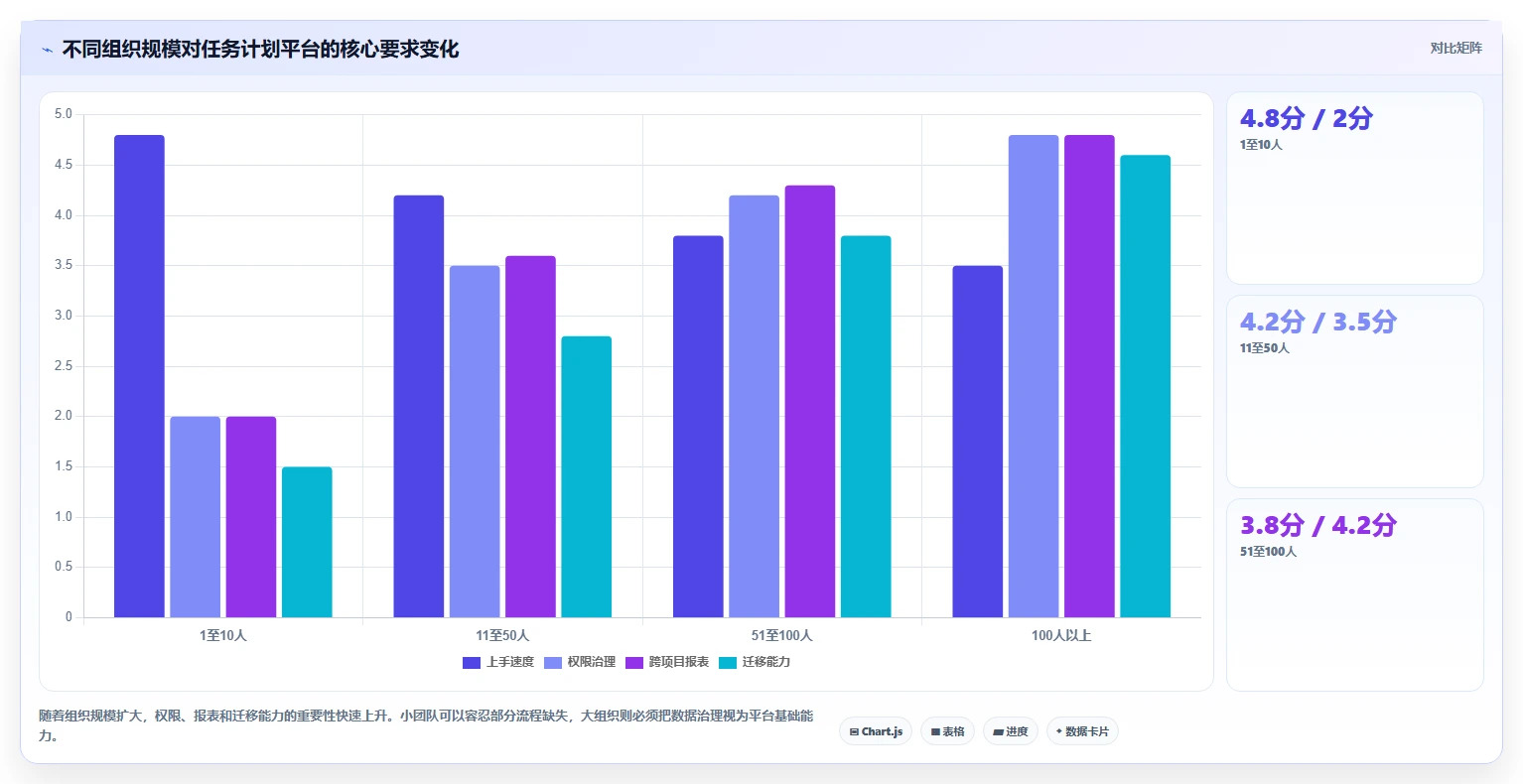Click the 对比矩阵 tag in the header
Viewport: 1523px width, 784px height.
[1455, 48]
